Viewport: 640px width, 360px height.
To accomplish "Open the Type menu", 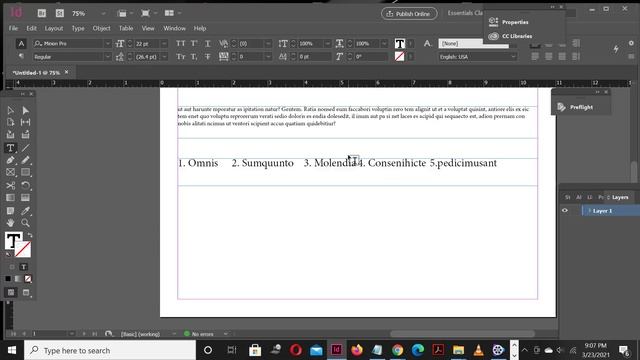I will (x=78, y=28).
